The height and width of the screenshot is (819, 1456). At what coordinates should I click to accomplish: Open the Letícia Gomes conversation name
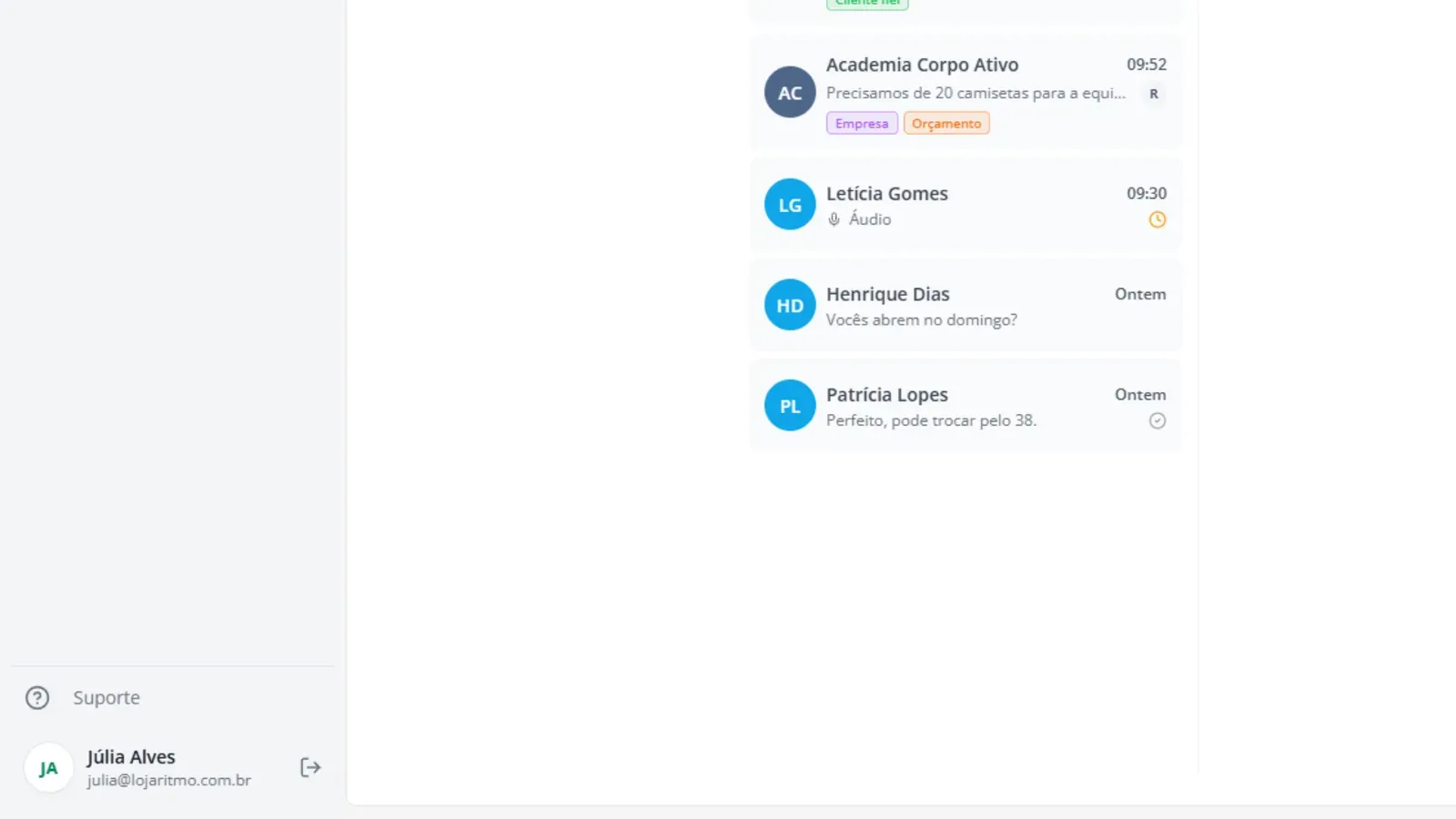click(887, 194)
